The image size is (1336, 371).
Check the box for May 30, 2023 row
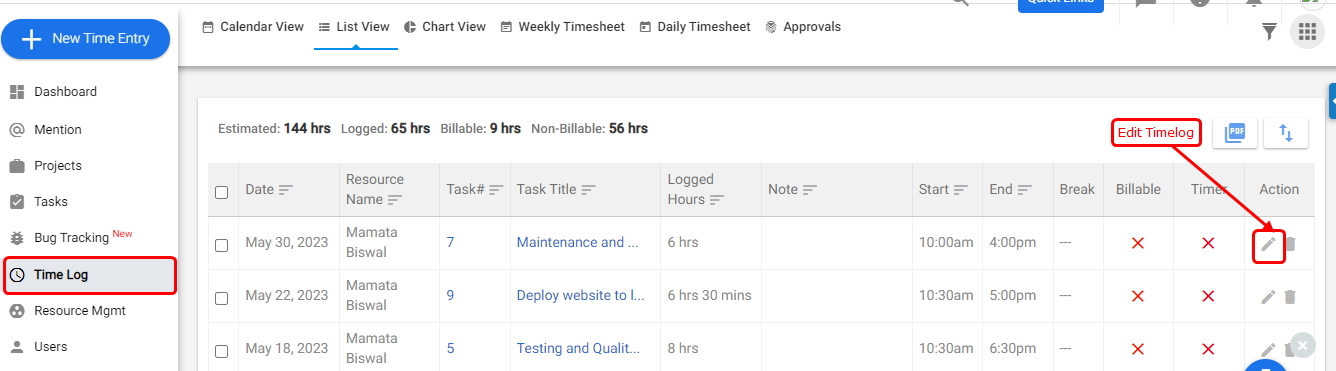[x=222, y=245]
